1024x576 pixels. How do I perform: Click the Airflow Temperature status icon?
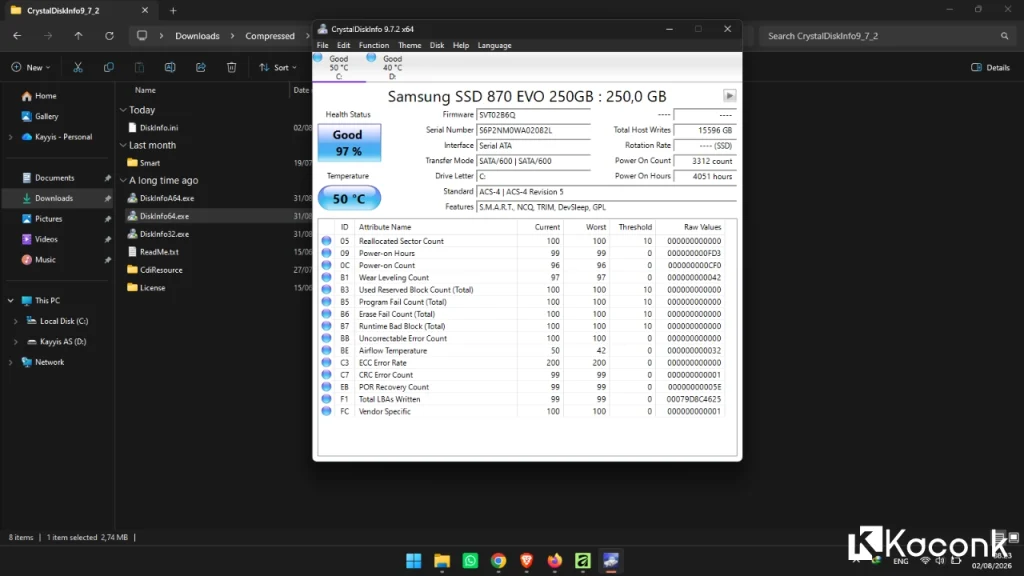[327, 351]
